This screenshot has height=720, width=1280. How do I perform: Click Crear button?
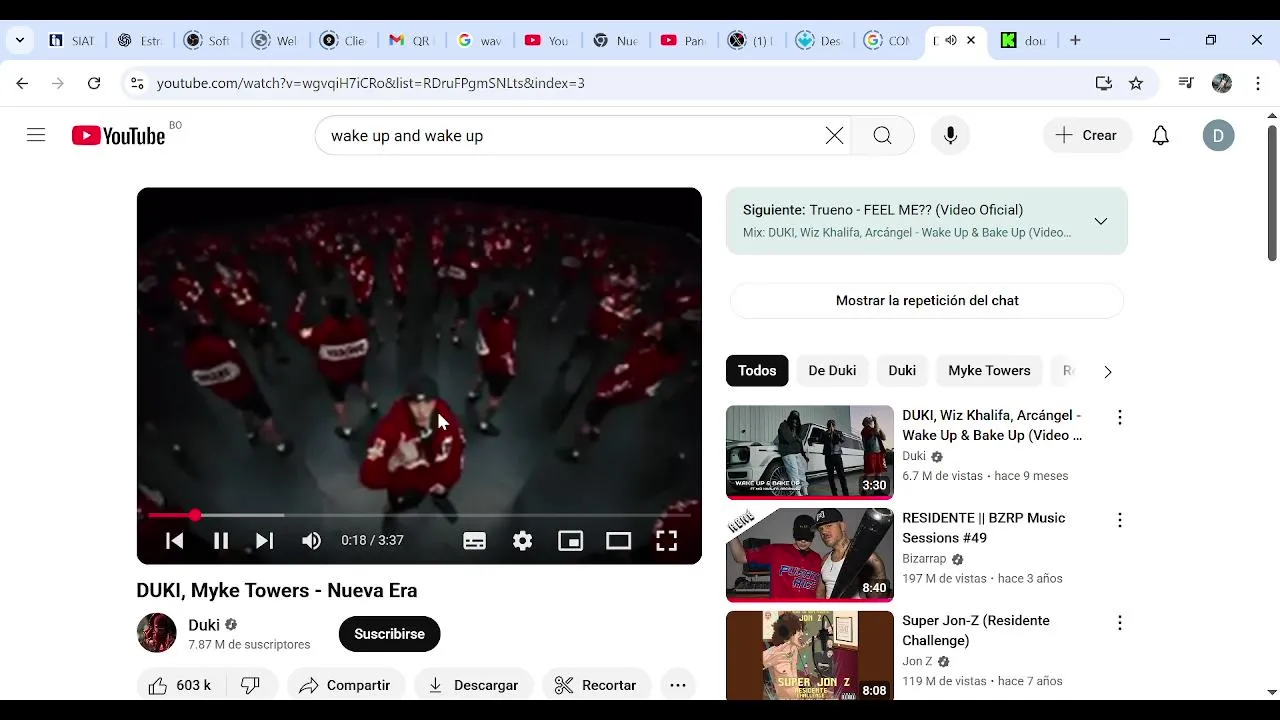[x=1087, y=136]
